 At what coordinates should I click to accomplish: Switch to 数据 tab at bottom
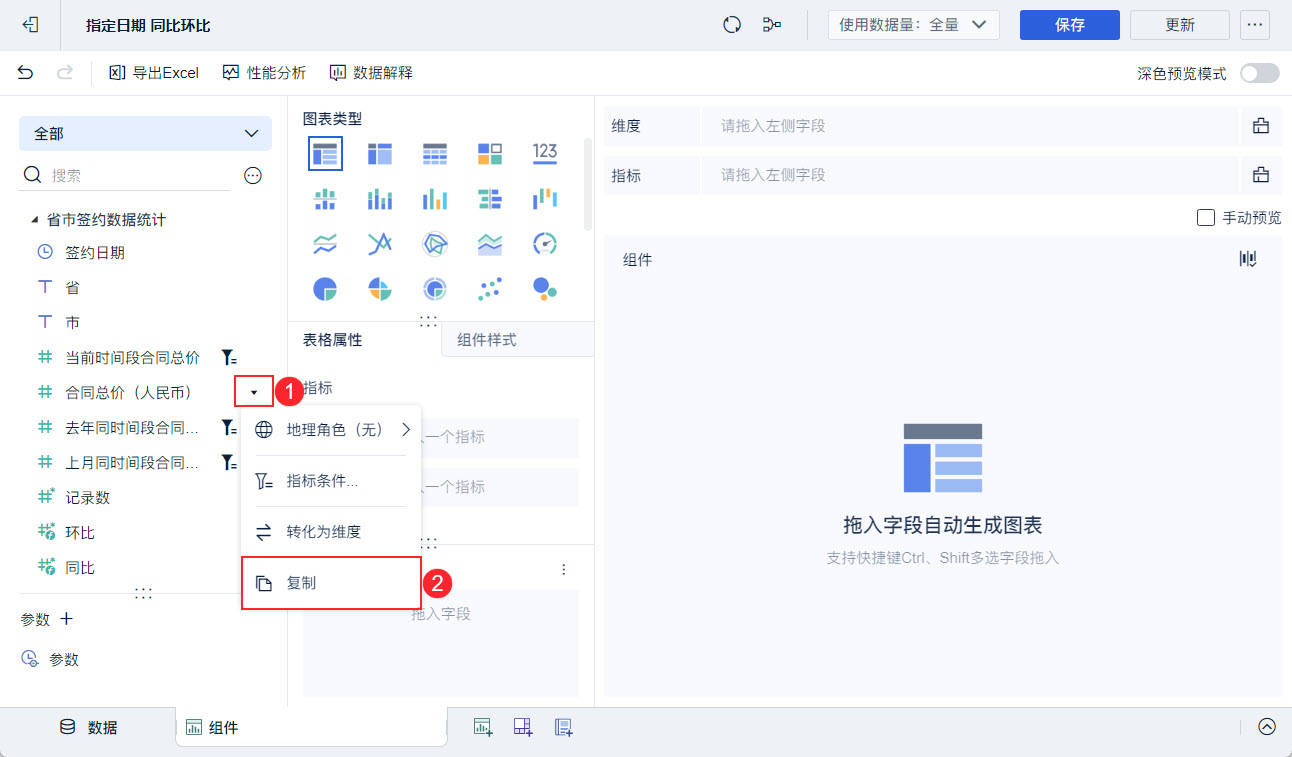coord(89,727)
